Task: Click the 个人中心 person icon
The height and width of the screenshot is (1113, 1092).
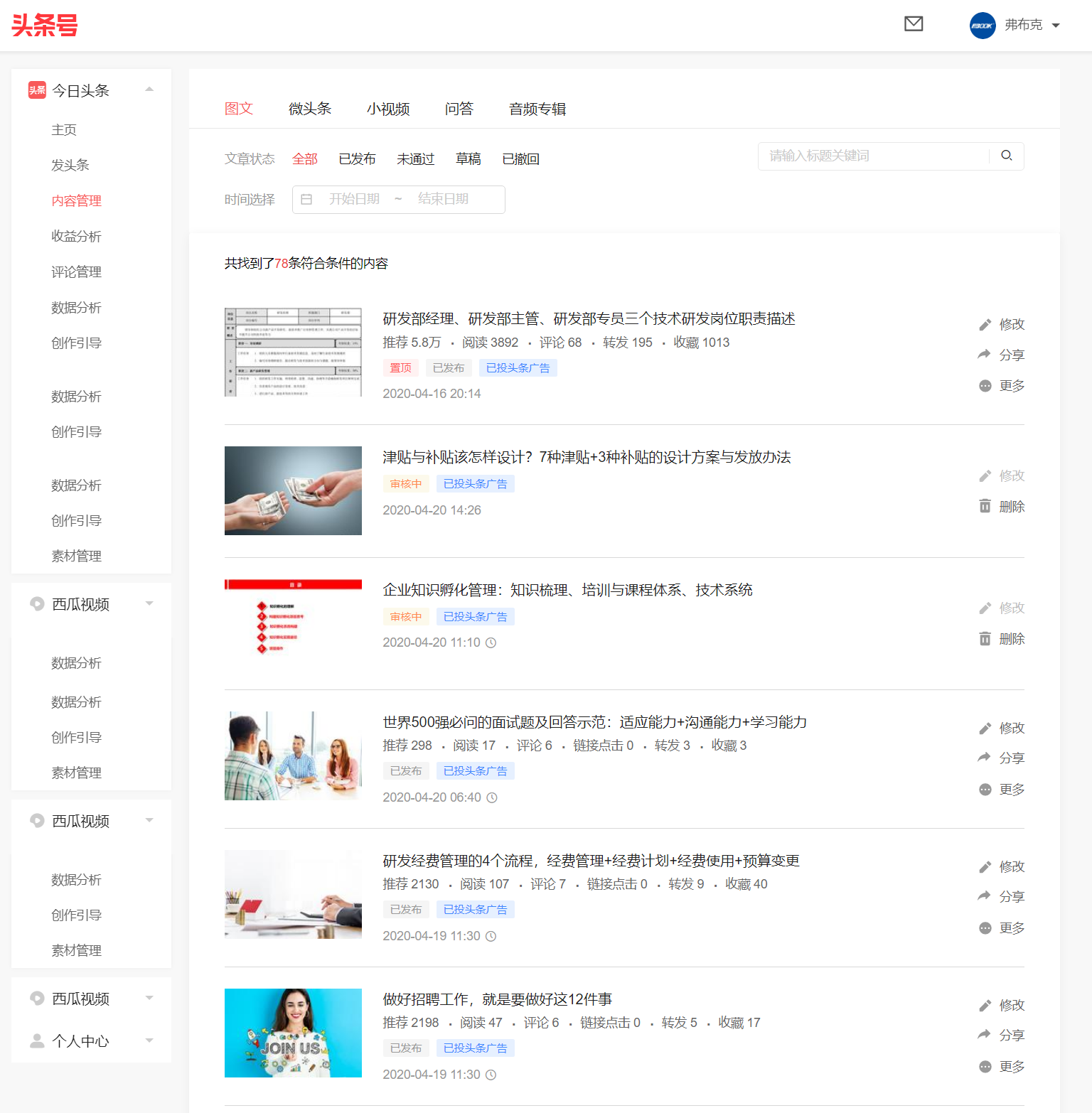Action: (x=37, y=1041)
